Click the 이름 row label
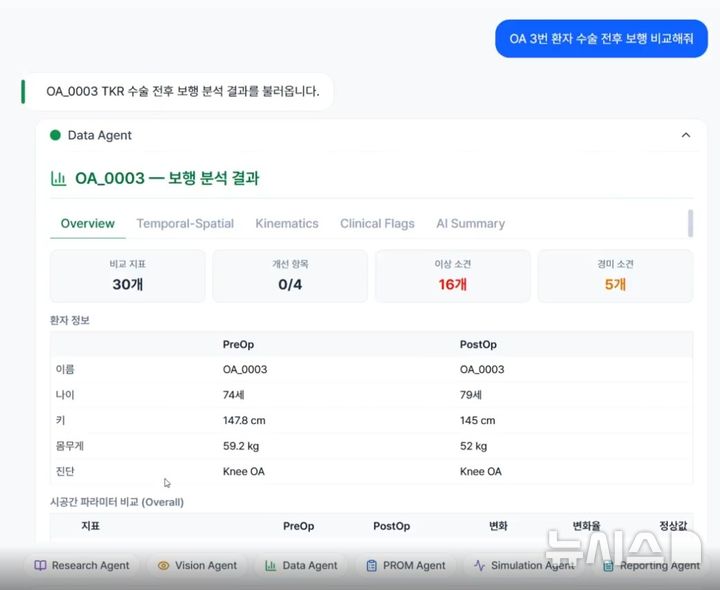 pos(65,370)
